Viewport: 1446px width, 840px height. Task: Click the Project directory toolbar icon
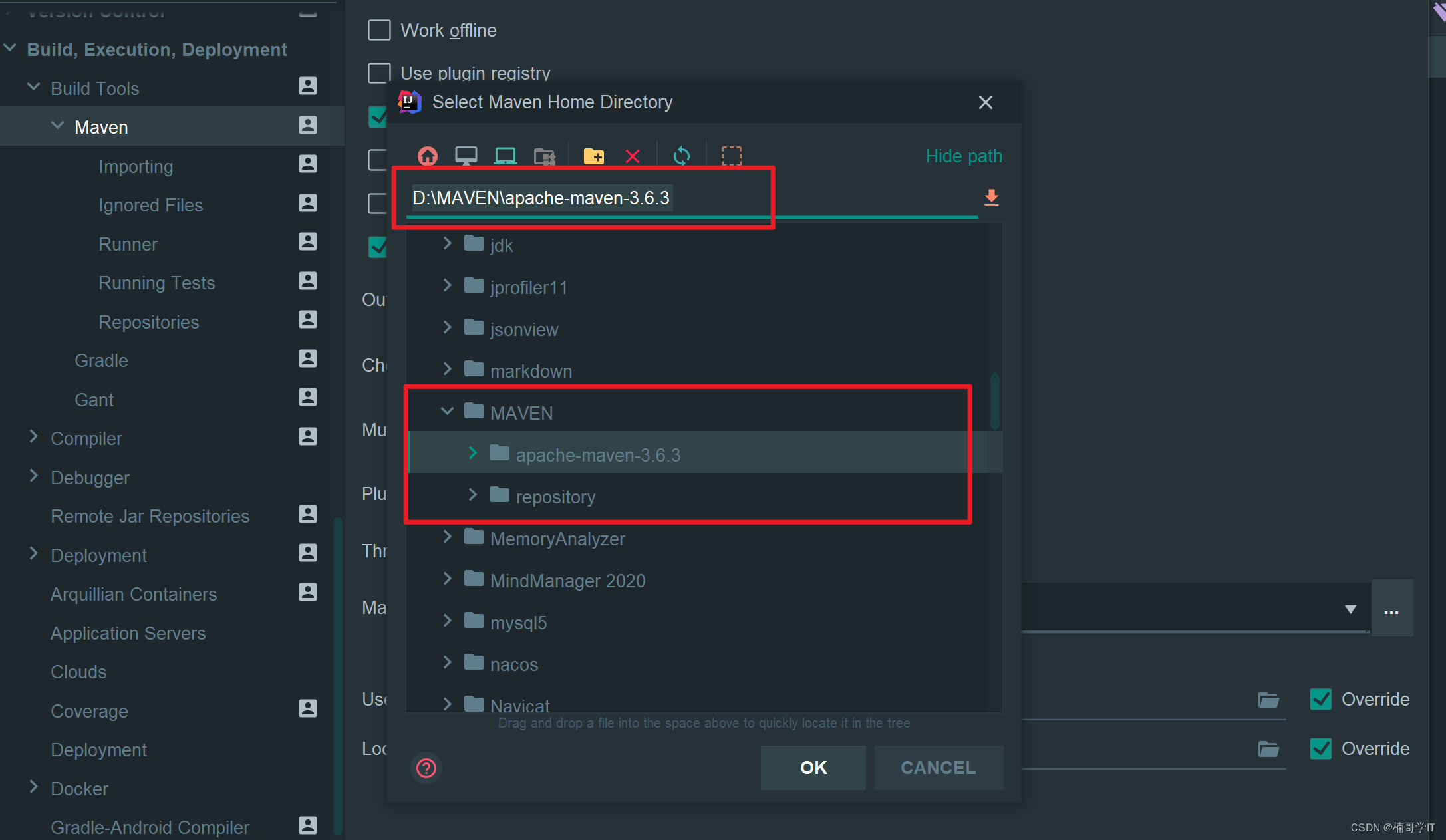505,156
